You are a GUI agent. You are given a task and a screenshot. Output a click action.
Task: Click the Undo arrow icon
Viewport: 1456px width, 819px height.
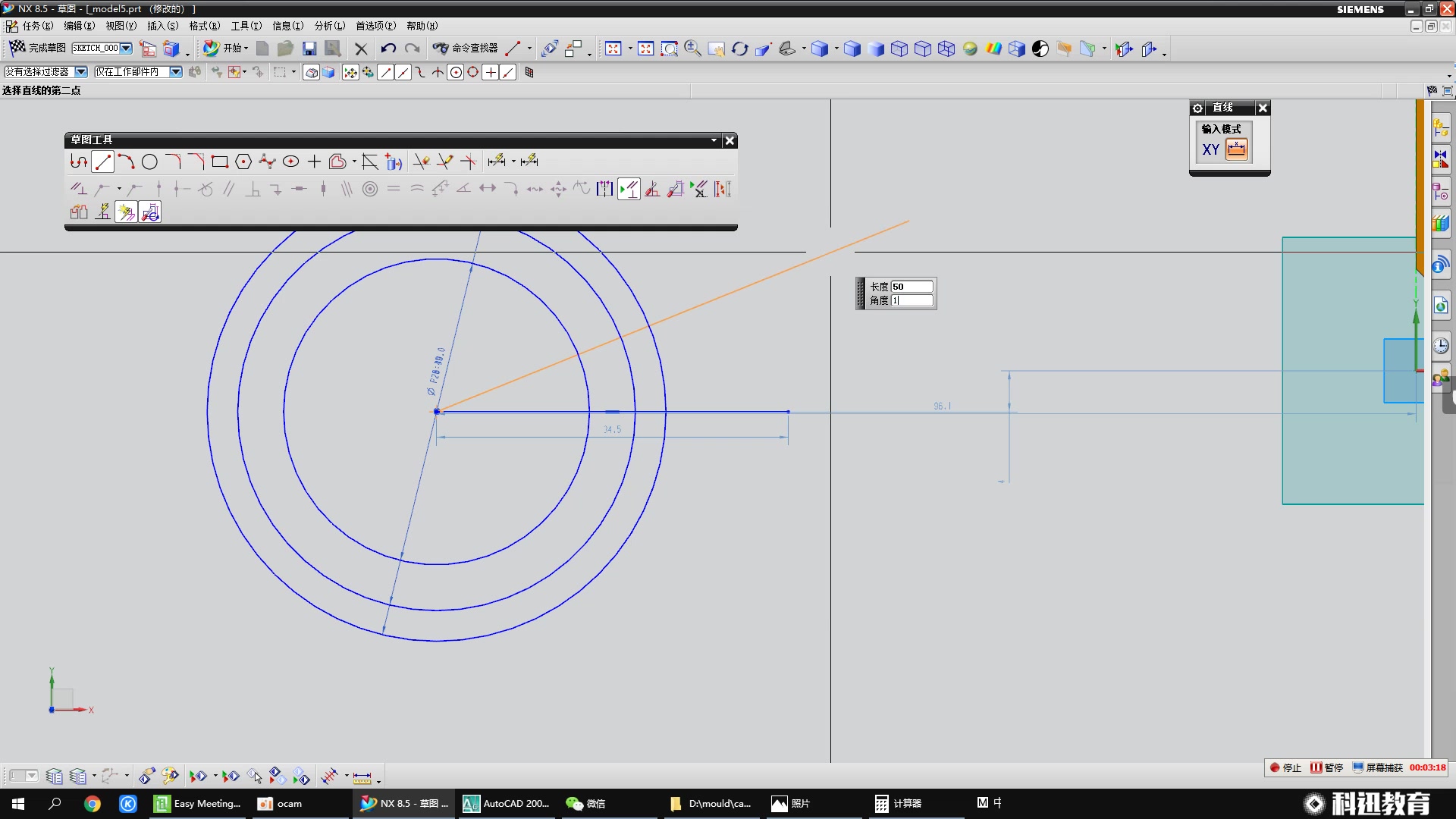coord(388,49)
